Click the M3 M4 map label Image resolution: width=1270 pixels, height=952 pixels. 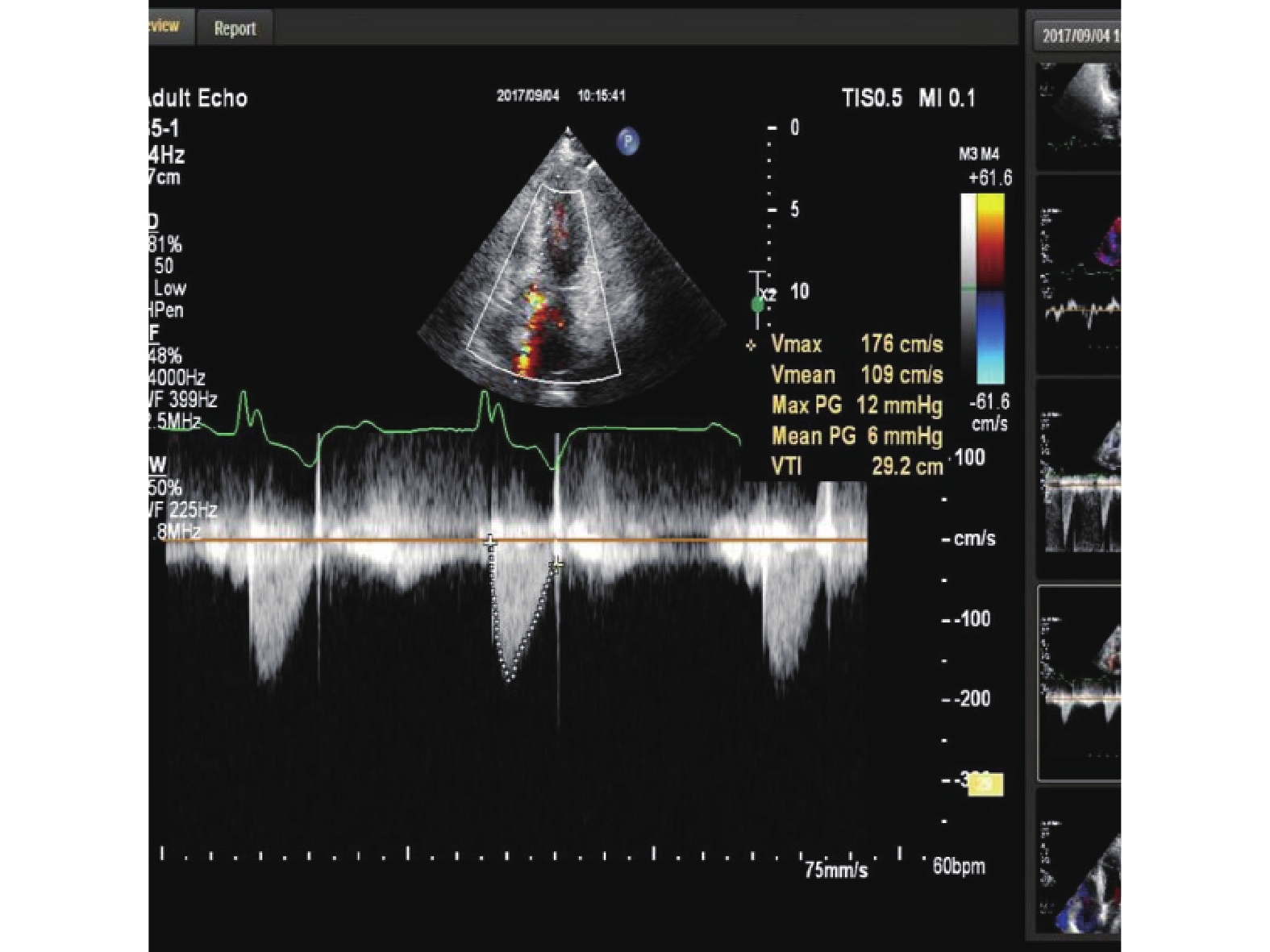pyautogui.click(x=978, y=155)
